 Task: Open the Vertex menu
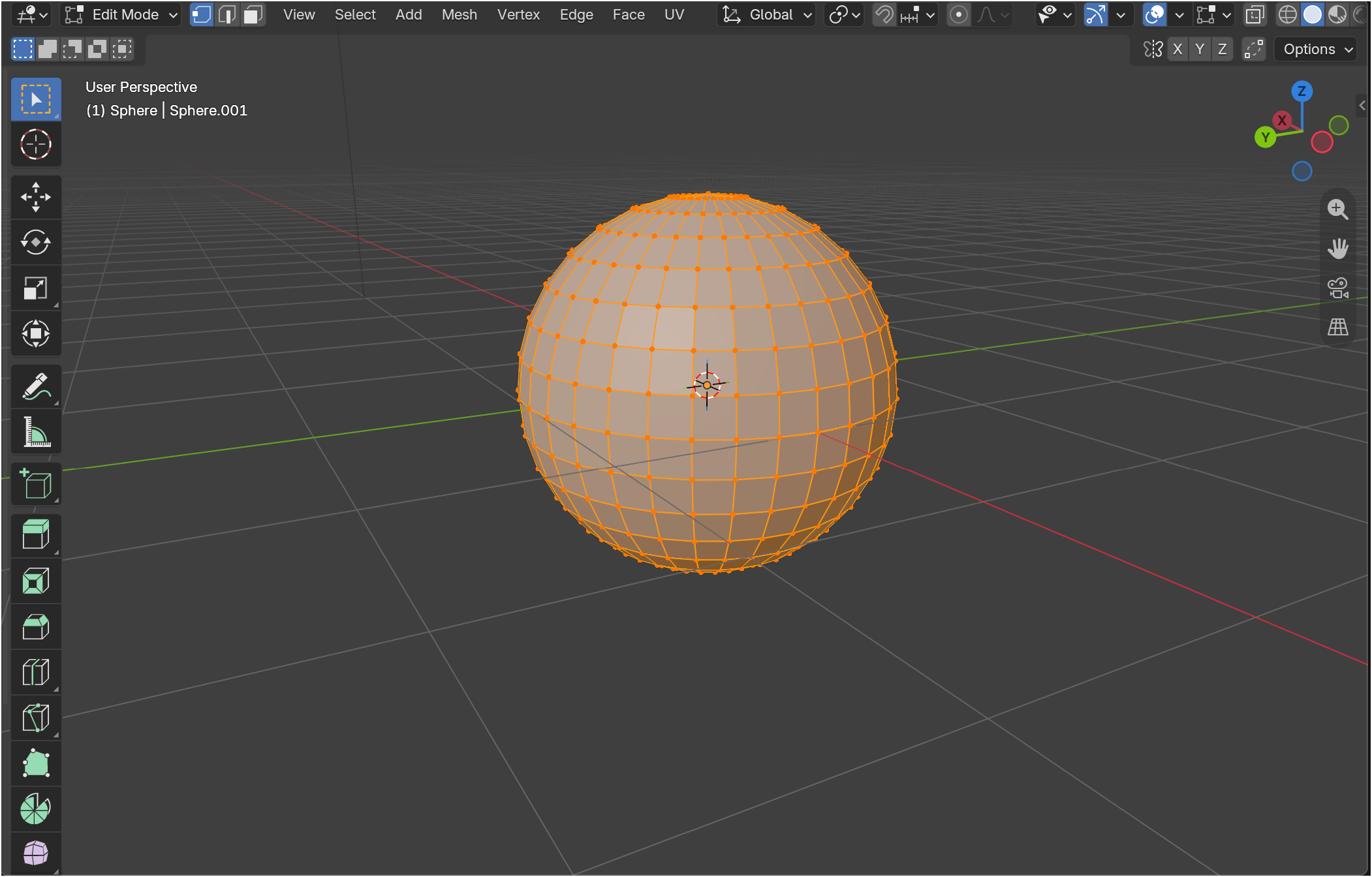[518, 14]
